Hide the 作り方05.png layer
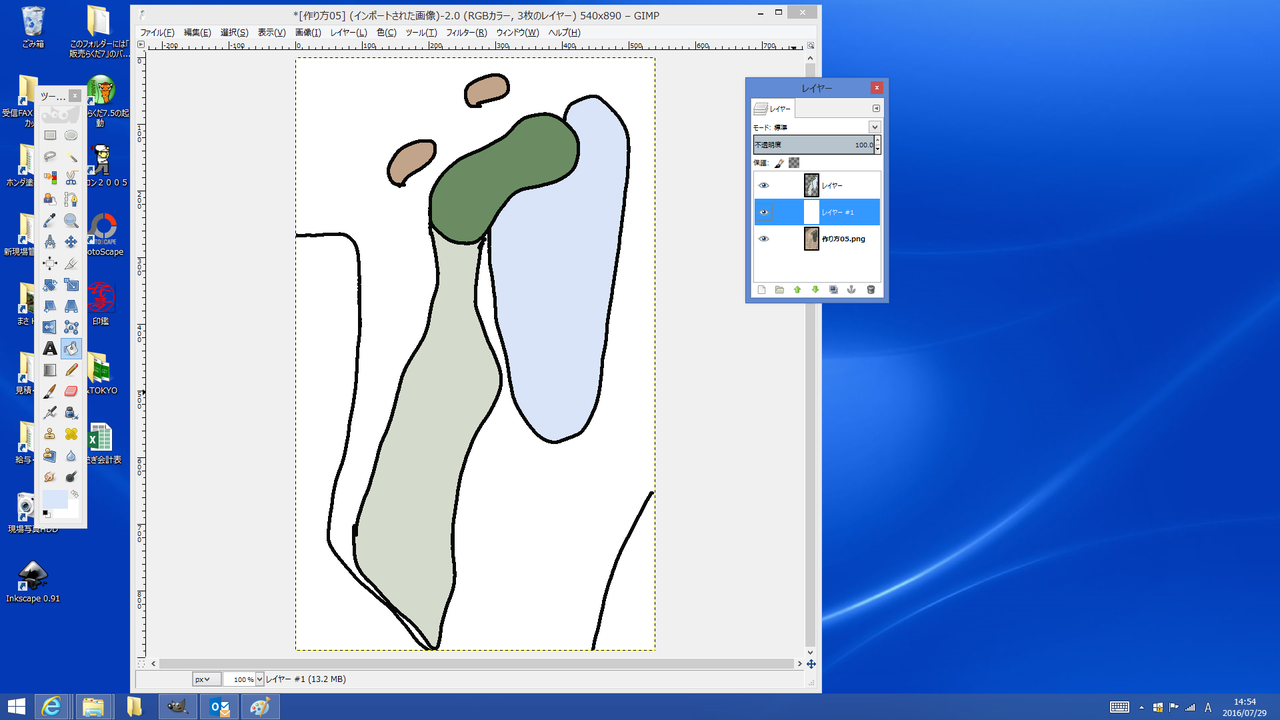Image resolution: width=1280 pixels, height=720 pixels. pos(764,239)
